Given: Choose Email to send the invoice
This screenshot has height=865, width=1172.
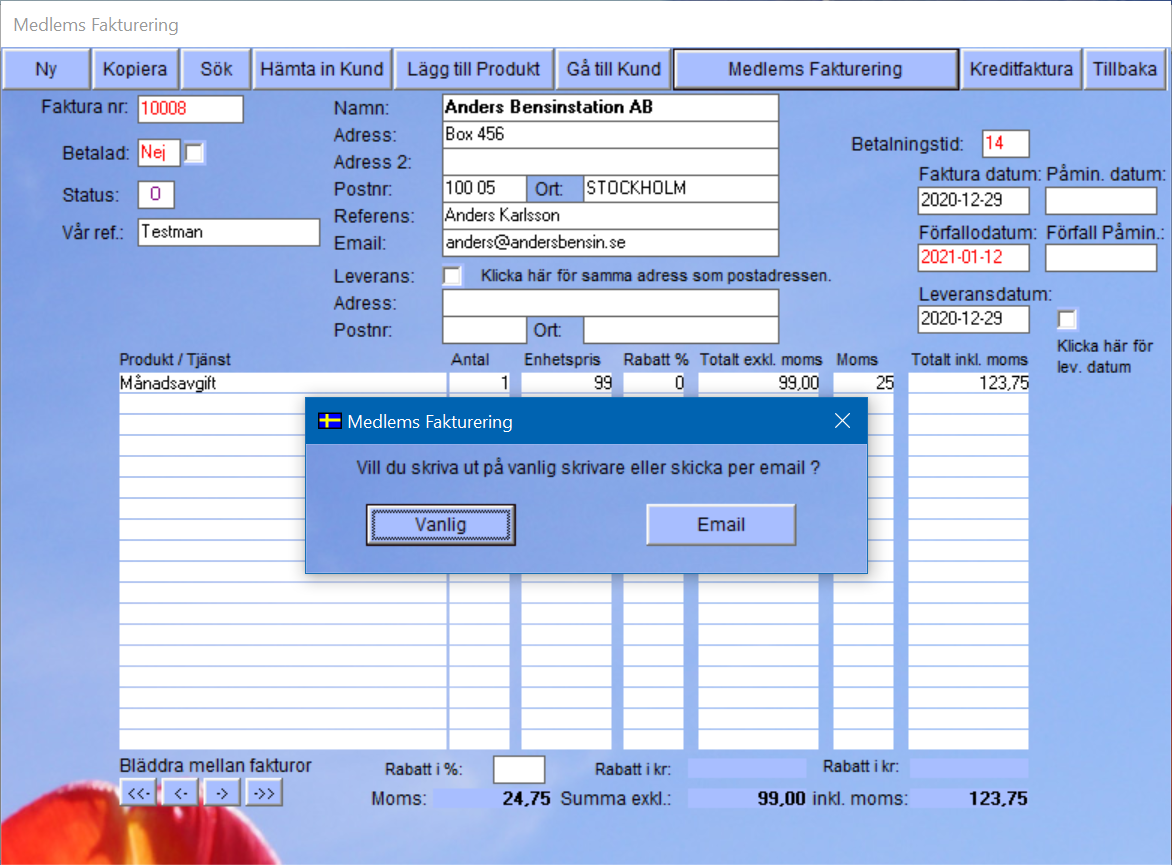Looking at the screenshot, I should (x=720, y=525).
